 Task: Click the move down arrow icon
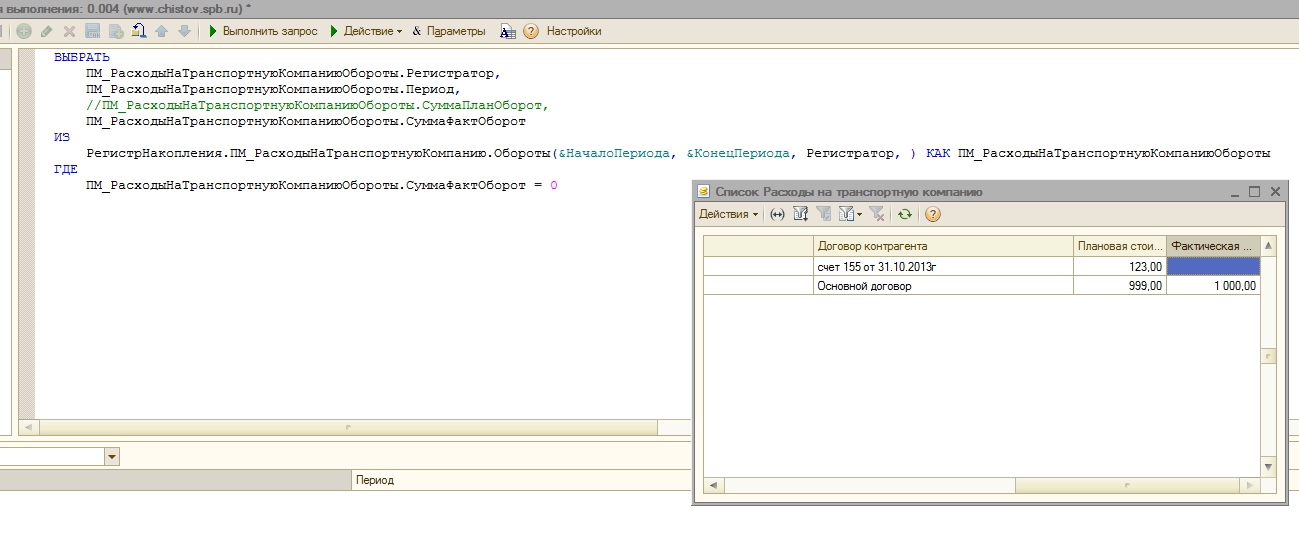(x=184, y=31)
